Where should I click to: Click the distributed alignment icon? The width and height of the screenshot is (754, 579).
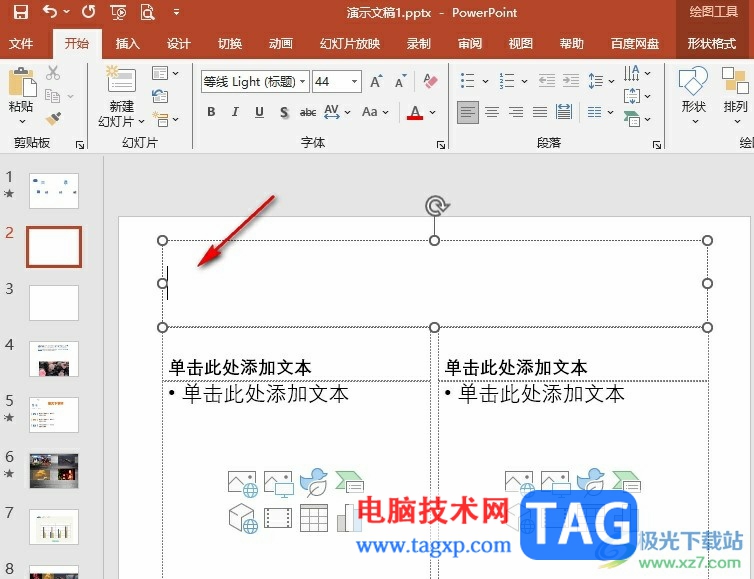[564, 112]
